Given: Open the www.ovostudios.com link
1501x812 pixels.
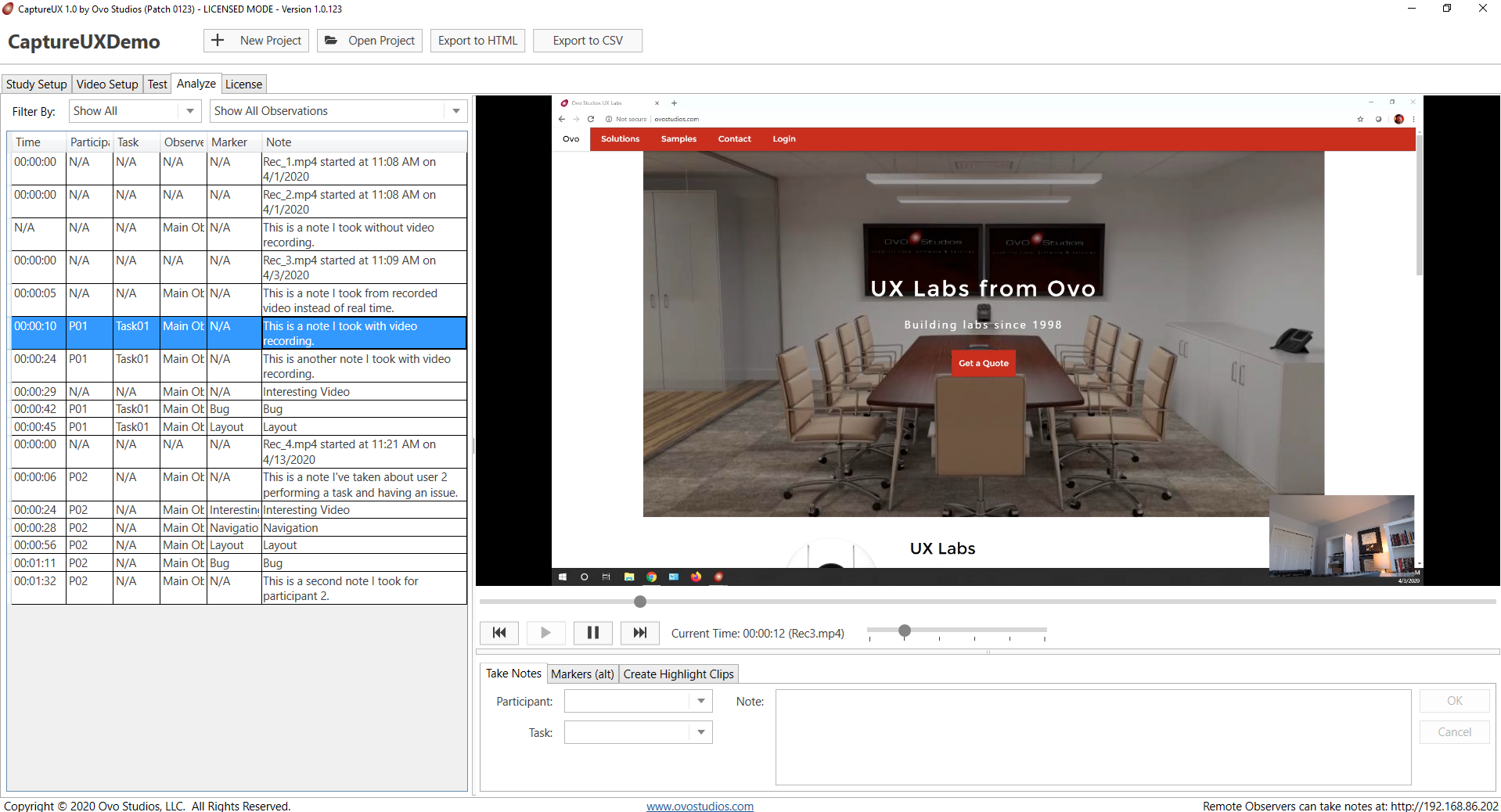Looking at the screenshot, I should click(x=700, y=806).
